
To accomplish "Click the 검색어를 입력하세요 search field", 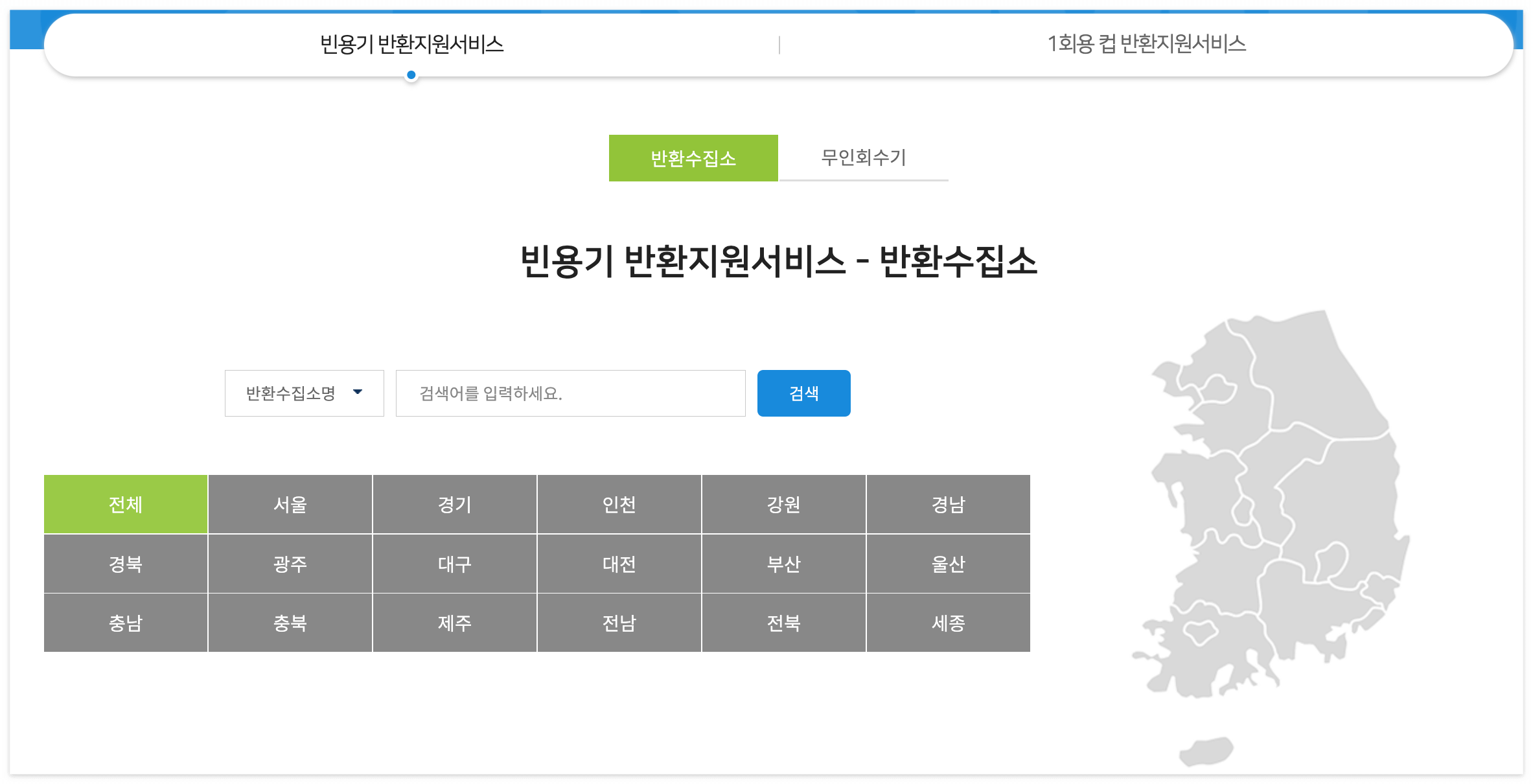I will pyautogui.click(x=570, y=393).
